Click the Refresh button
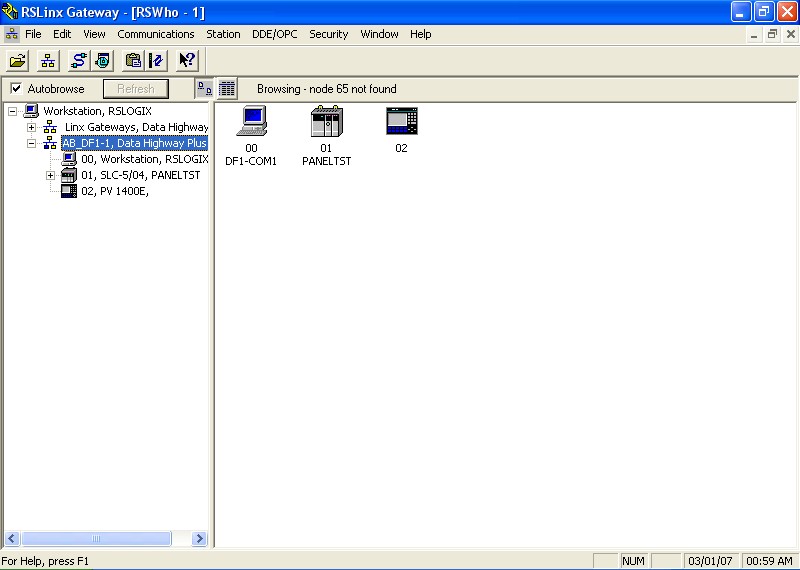The width and height of the screenshot is (800, 570). pyautogui.click(x=136, y=89)
